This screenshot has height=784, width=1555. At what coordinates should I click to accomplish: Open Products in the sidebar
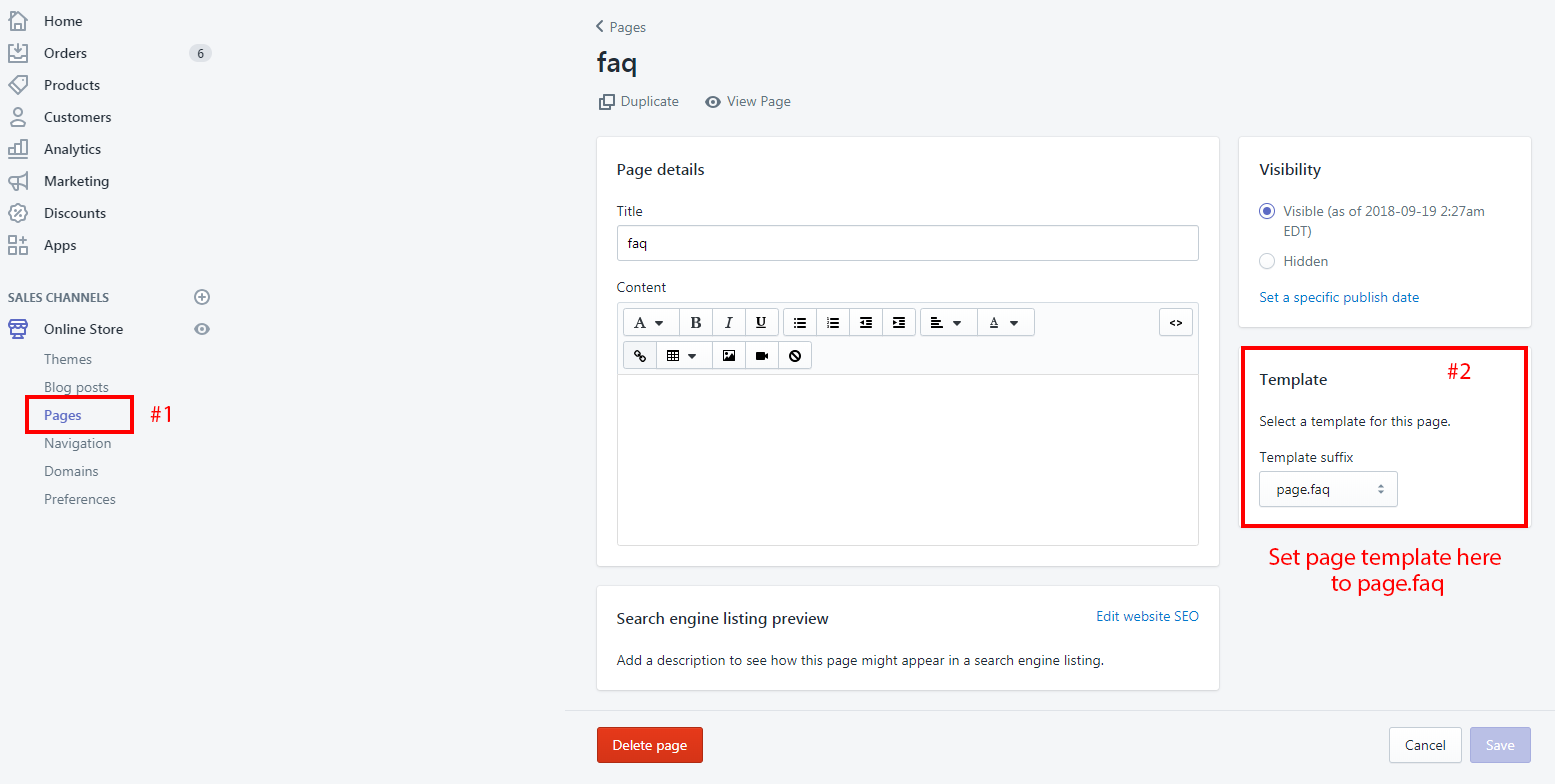click(x=72, y=85)
